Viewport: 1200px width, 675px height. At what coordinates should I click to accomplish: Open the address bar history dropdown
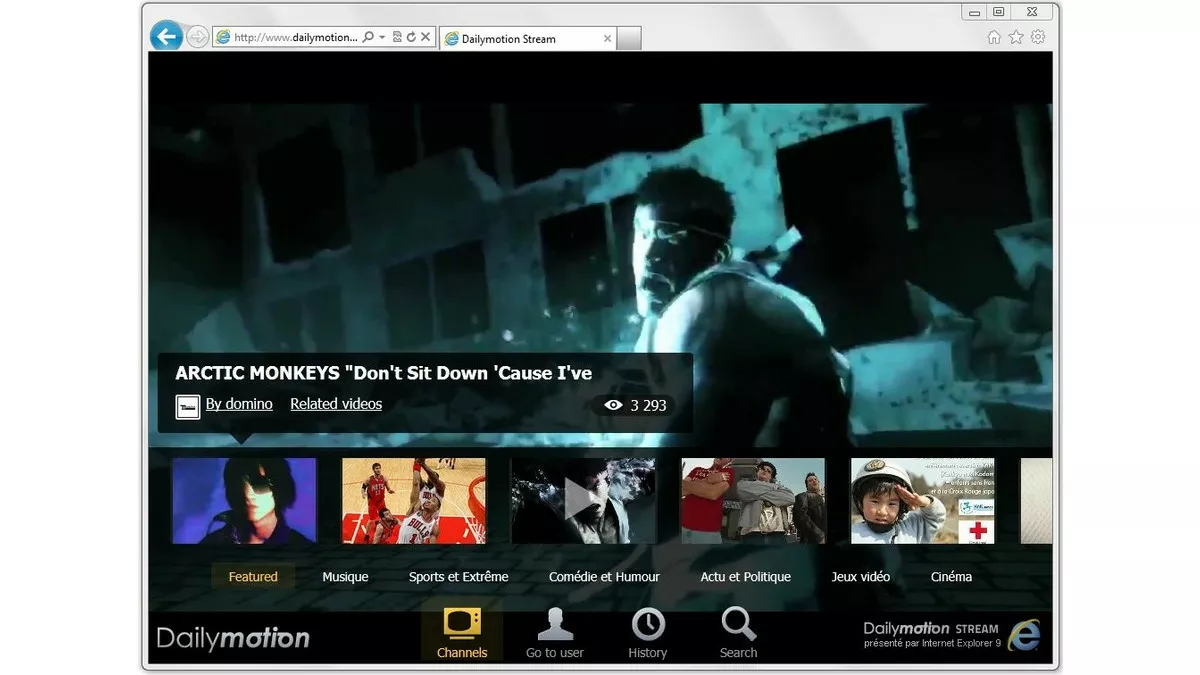(381, 36)
